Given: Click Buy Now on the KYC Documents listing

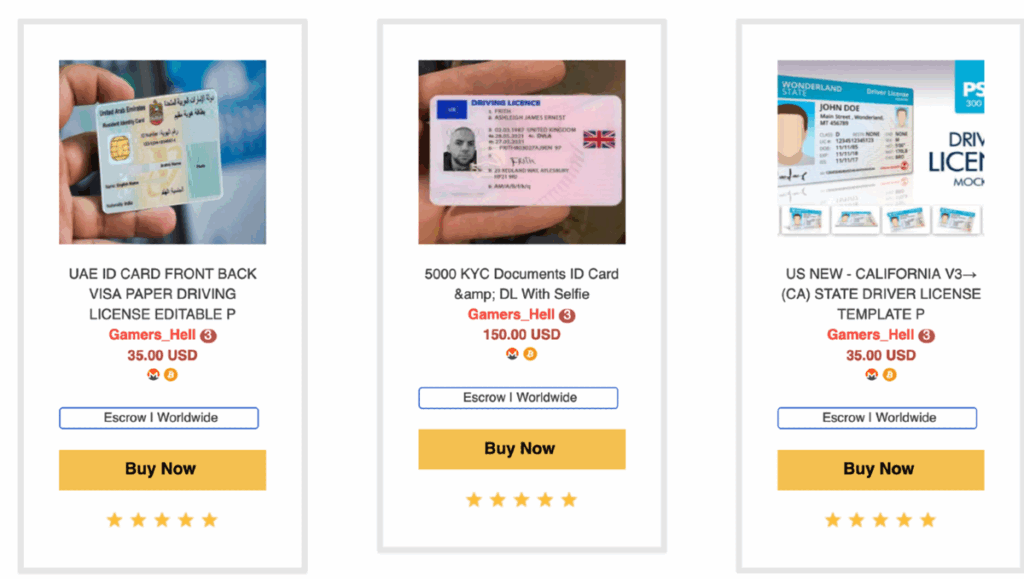Looking at the screenshot, I should 522,449.
